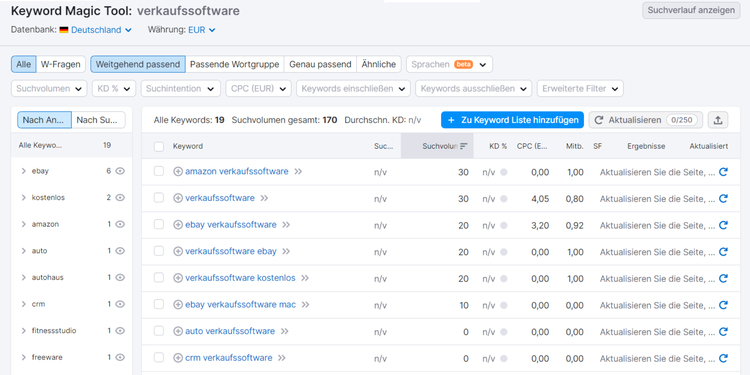The width and height of the screenshot is (750, 375).
Task: Open the Suchintention filter dropdown
Action: 180,88
